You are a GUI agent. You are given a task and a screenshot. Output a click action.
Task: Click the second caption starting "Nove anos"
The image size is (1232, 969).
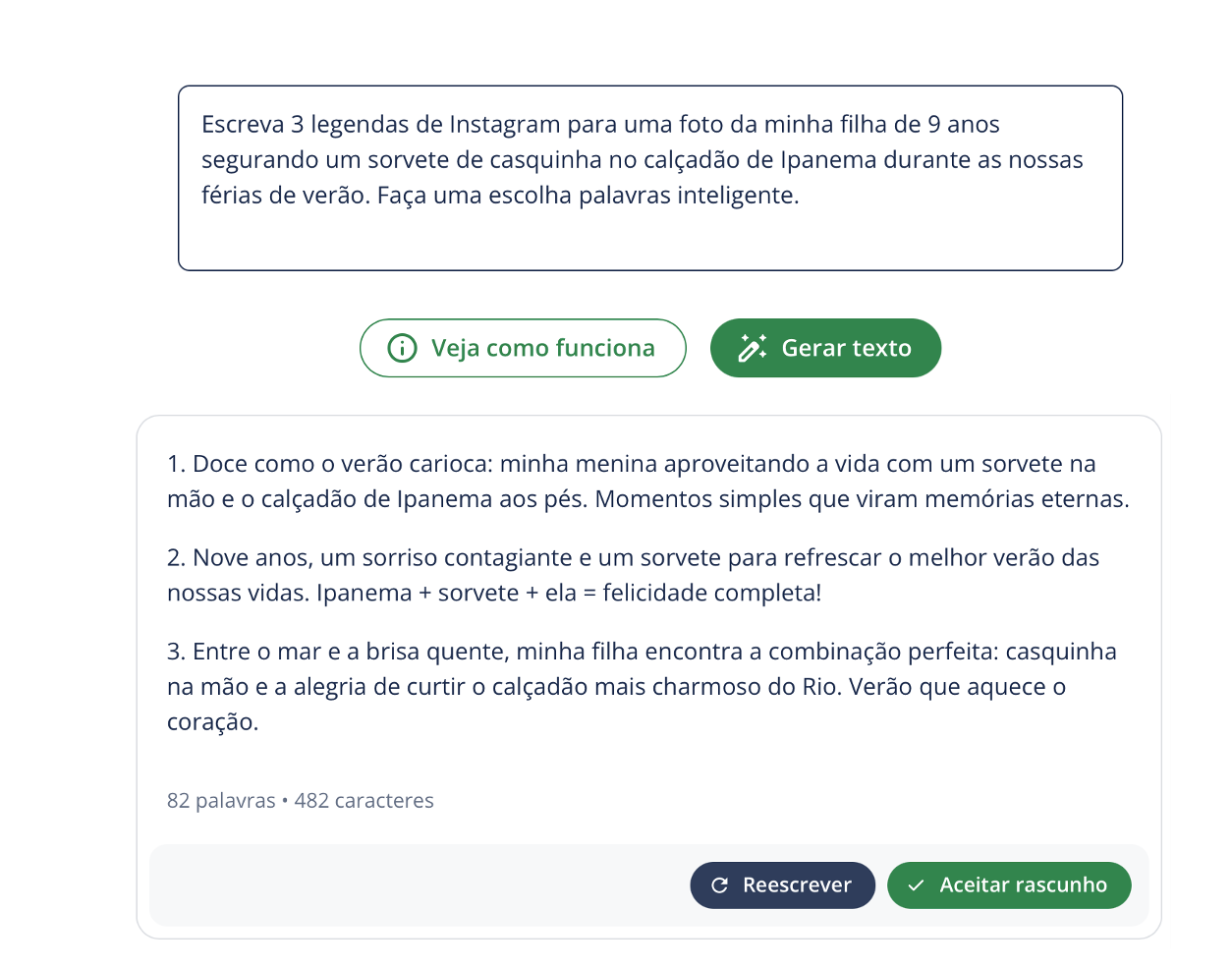pyautogui.click(x=633, y=575)
